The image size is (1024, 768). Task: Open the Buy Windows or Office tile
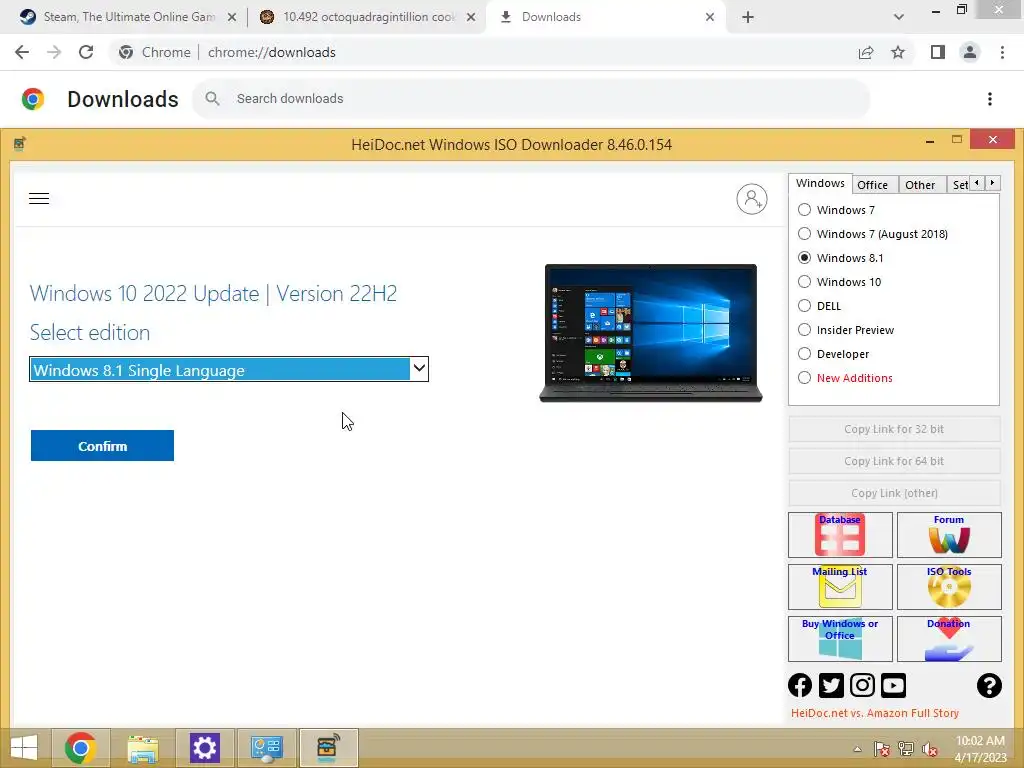[x=840, y=639]
